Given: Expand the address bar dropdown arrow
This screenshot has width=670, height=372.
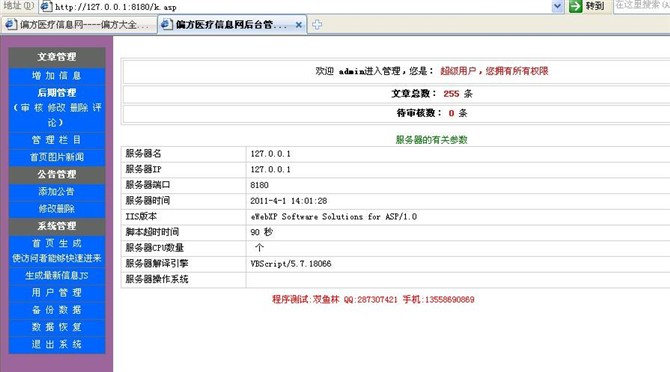Looking at the screenshot, I should 557,6.
